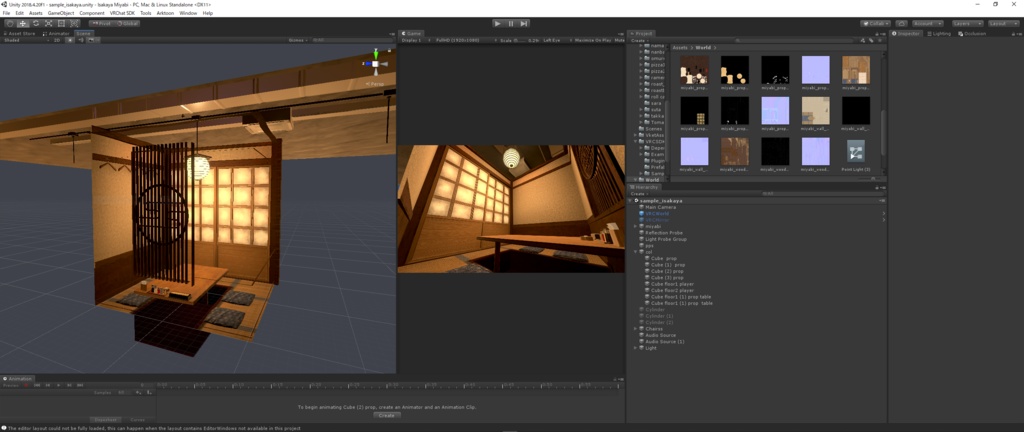Select the Rect transform tool
The width and height of the screenshot is (1024, 432).
(61, 23)
